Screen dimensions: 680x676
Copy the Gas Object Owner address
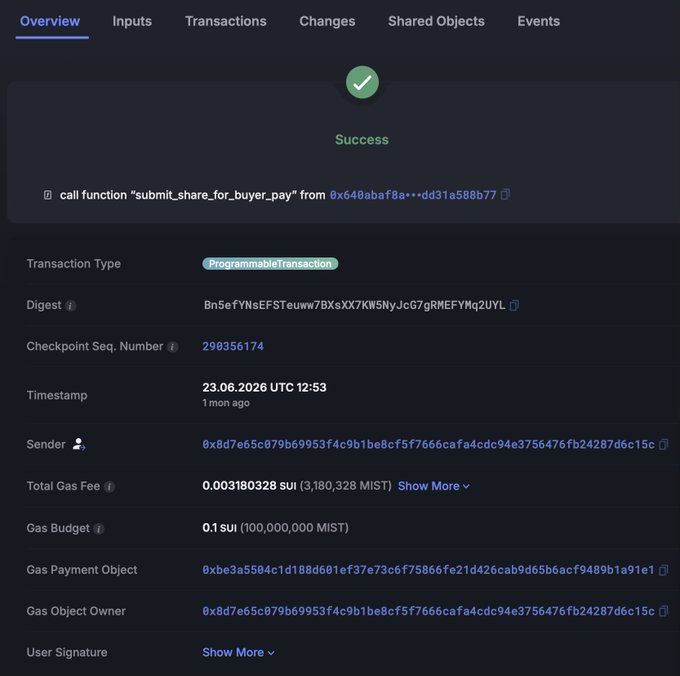coord(664,611)
